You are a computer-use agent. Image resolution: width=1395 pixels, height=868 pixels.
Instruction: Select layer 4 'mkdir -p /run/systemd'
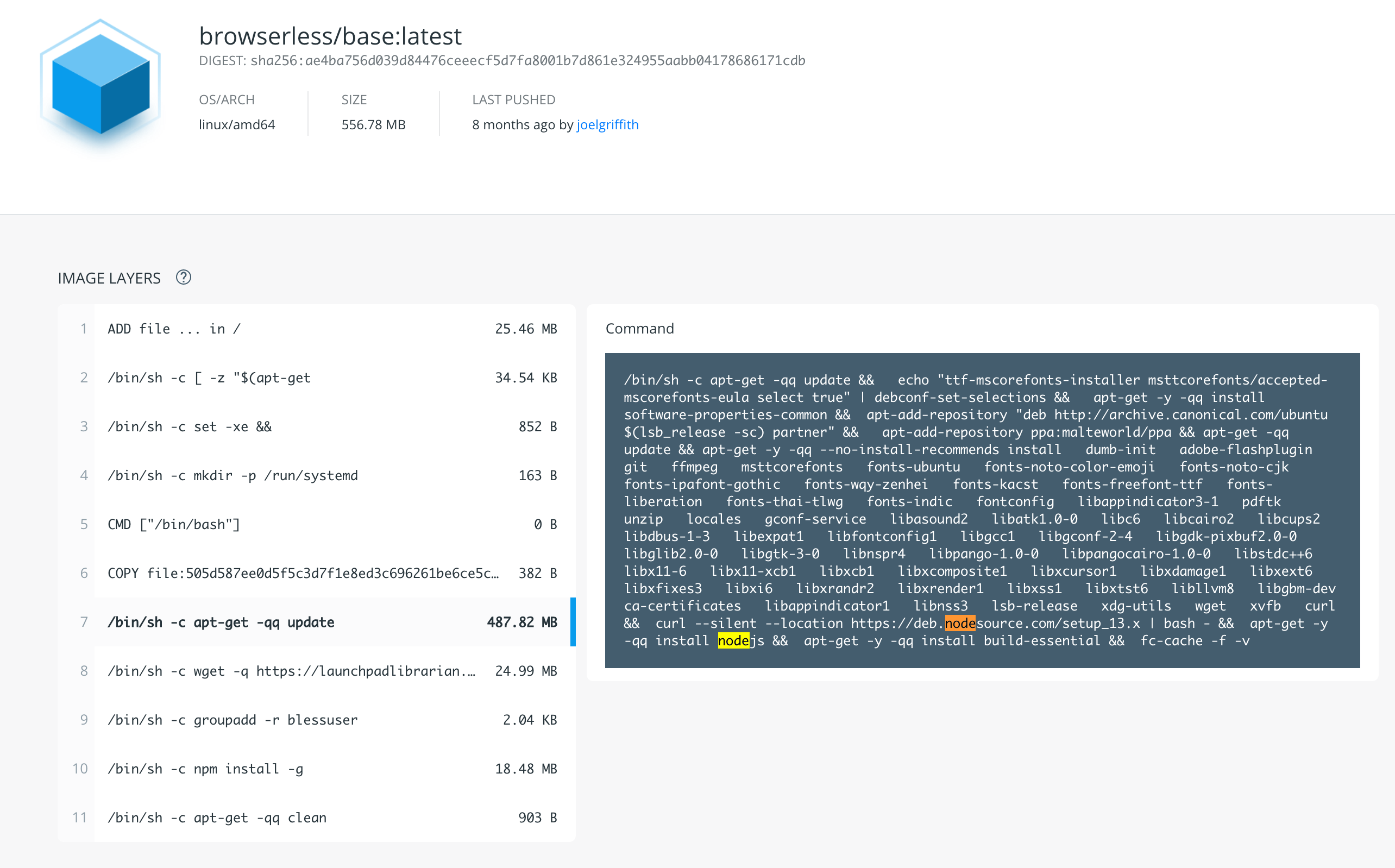pyautogui.click(x=316, y=475)
